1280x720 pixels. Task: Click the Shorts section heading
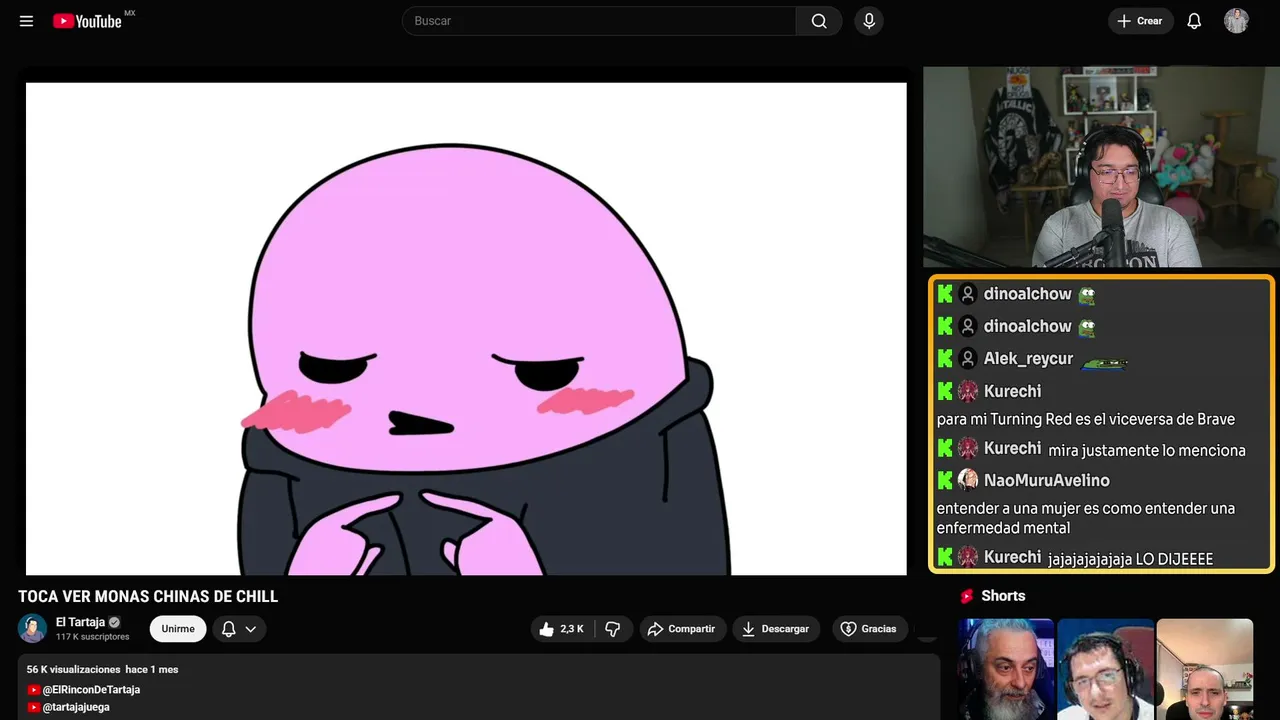coord(1003,596)
